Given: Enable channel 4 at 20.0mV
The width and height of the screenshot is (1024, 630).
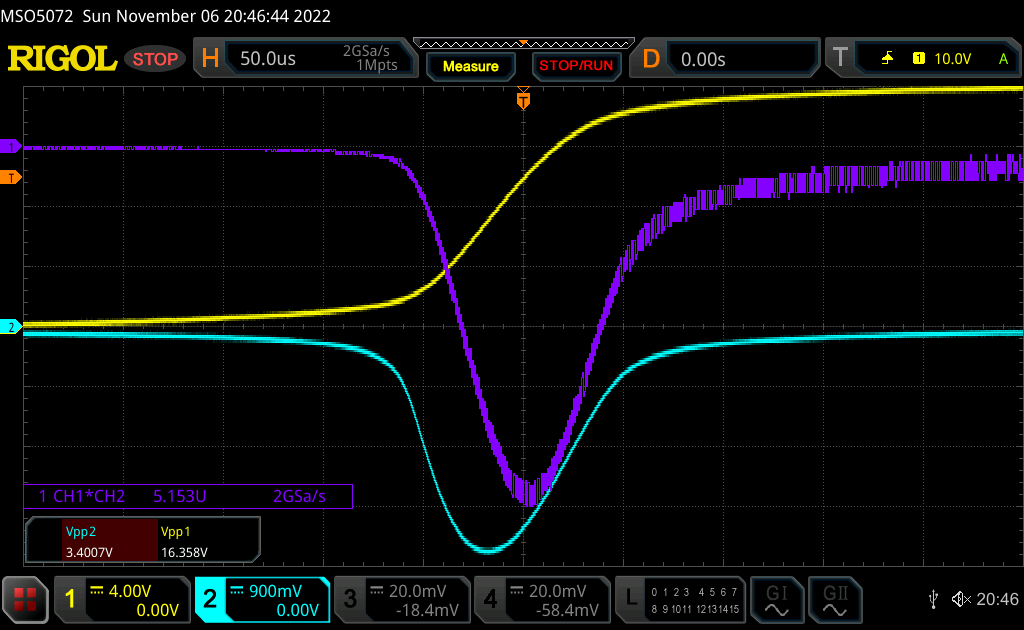Looking at the screenshot, I should click(x=542, y=600).
